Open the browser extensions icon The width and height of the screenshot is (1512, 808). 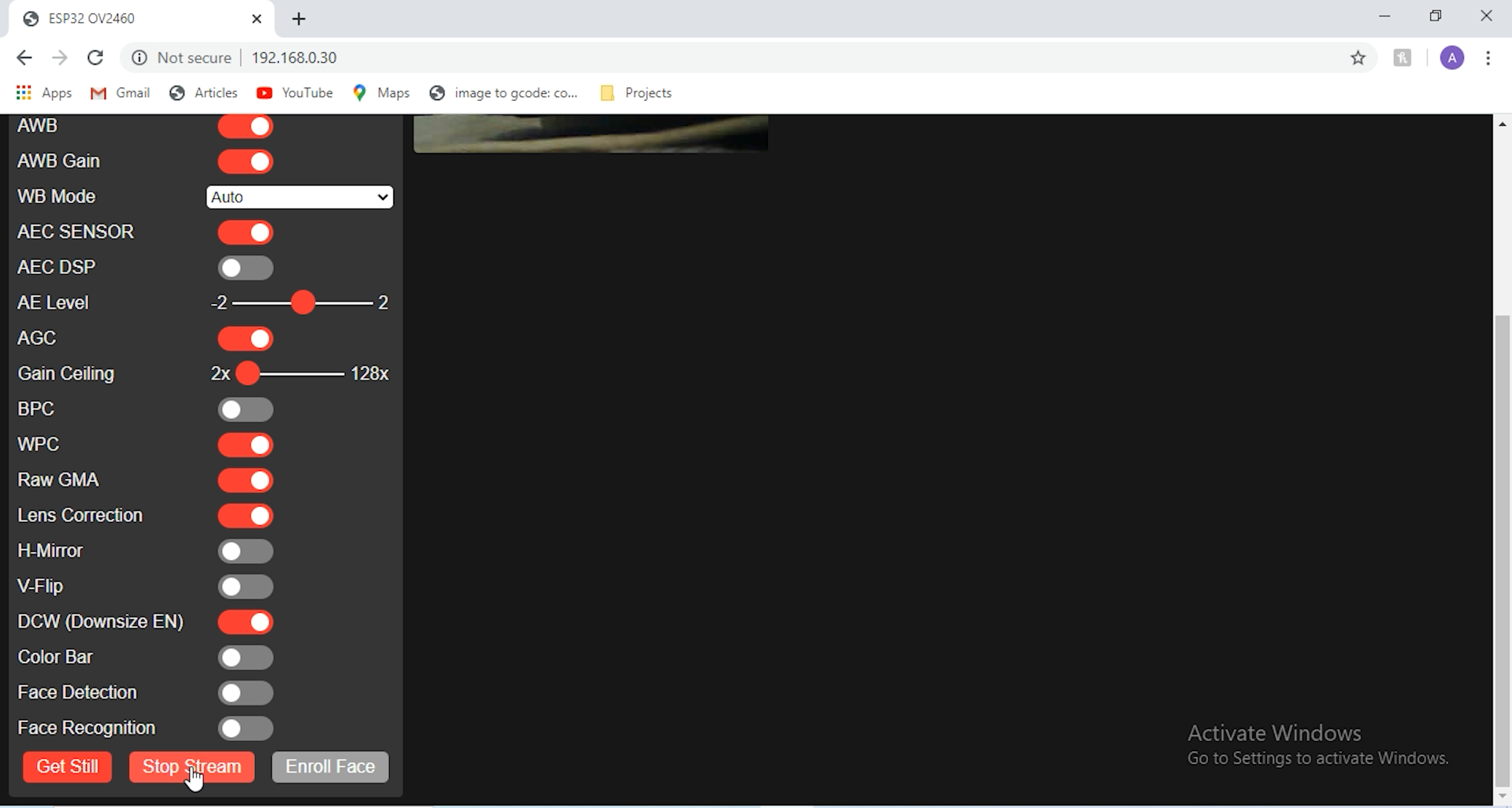click(x=1403, y=57)
